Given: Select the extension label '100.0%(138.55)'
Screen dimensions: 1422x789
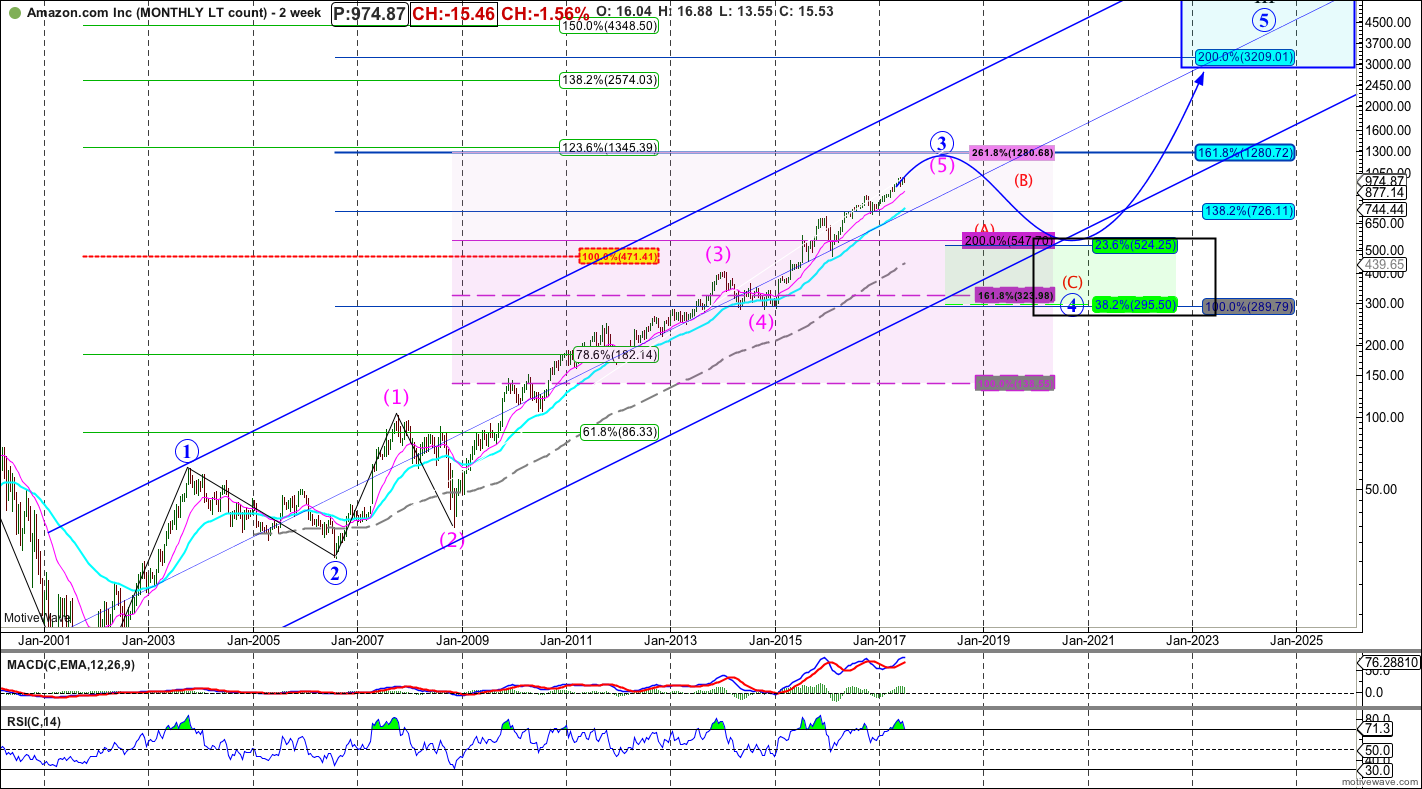Looking at the screenshot, I should (x=1015, y=383).
